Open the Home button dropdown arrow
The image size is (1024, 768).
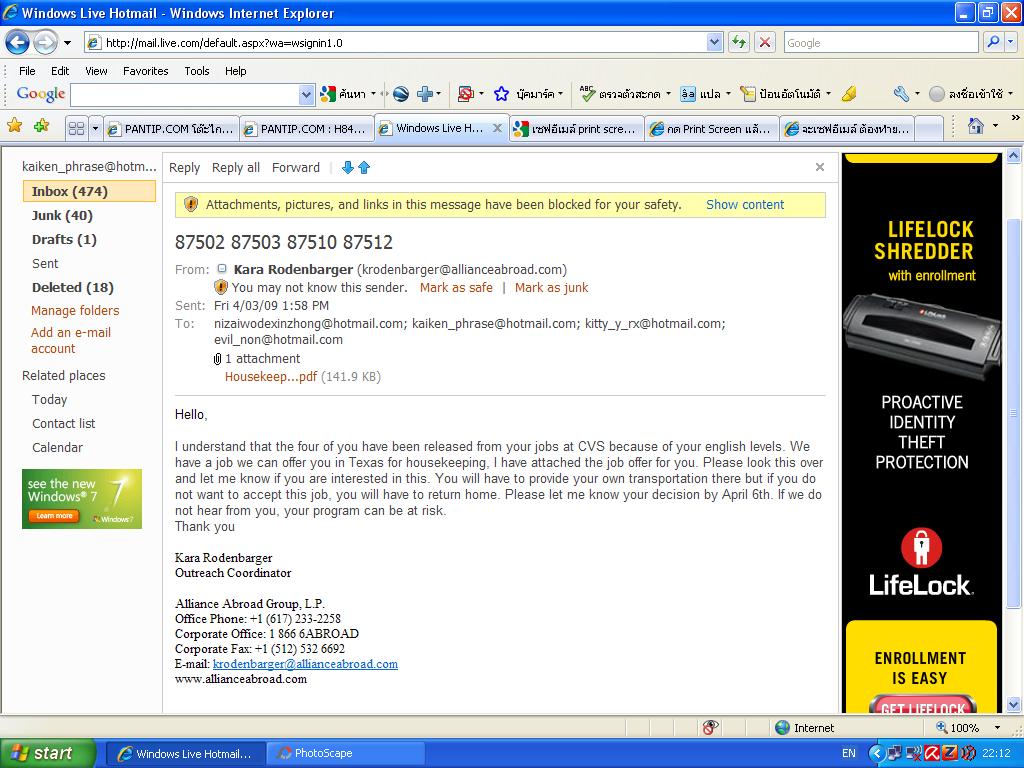point(995,125)
